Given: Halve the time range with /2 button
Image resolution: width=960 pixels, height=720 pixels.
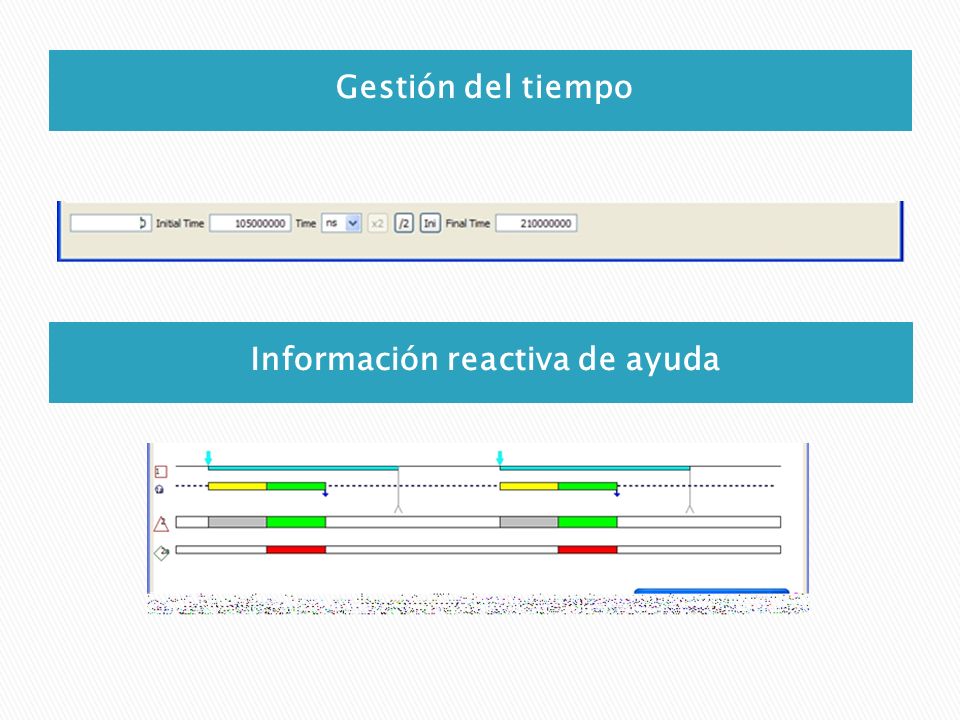Looking at the screenshot, I should tap(404, 223).
